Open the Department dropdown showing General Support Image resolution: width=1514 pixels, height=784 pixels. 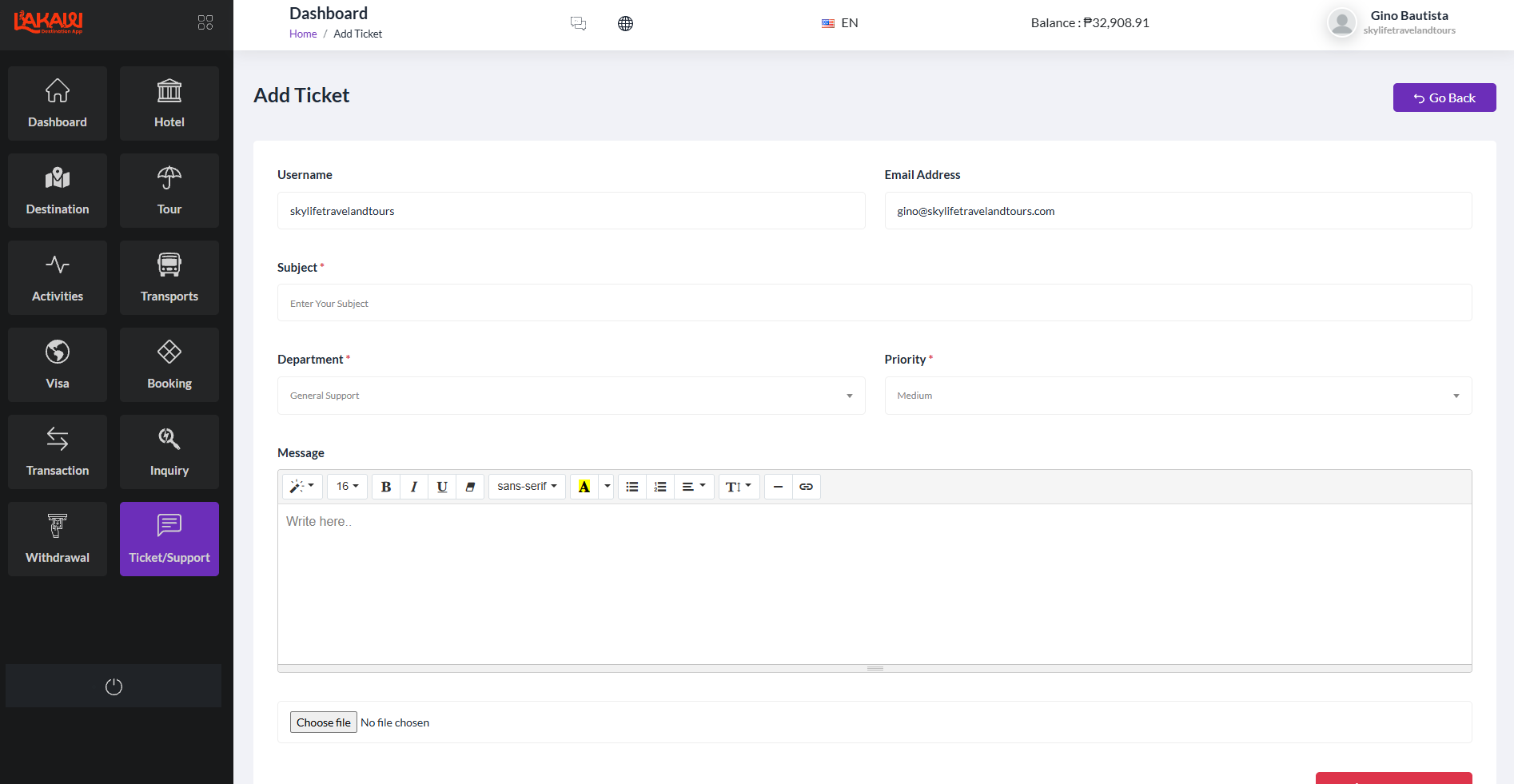point(572,396)
